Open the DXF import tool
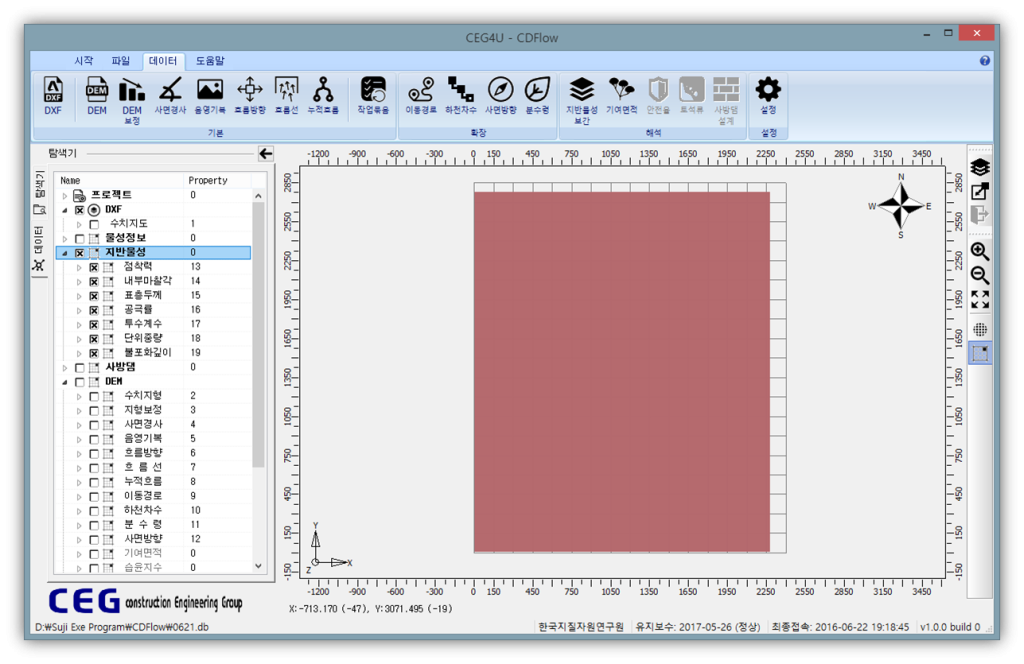Viewport: 1024px width, 664px height. [53, 95]
